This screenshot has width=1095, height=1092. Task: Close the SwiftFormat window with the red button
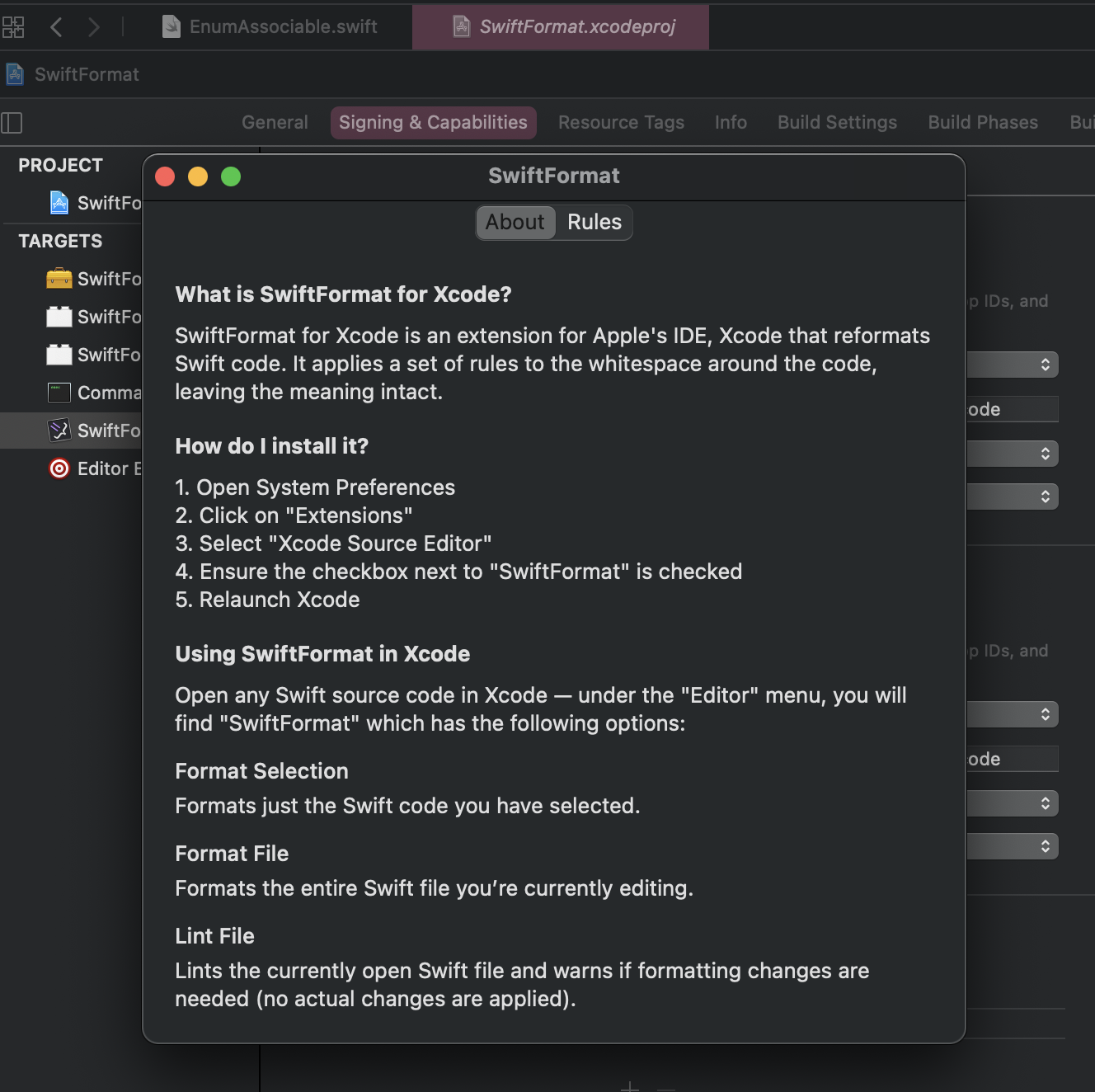tap(165, 177)
